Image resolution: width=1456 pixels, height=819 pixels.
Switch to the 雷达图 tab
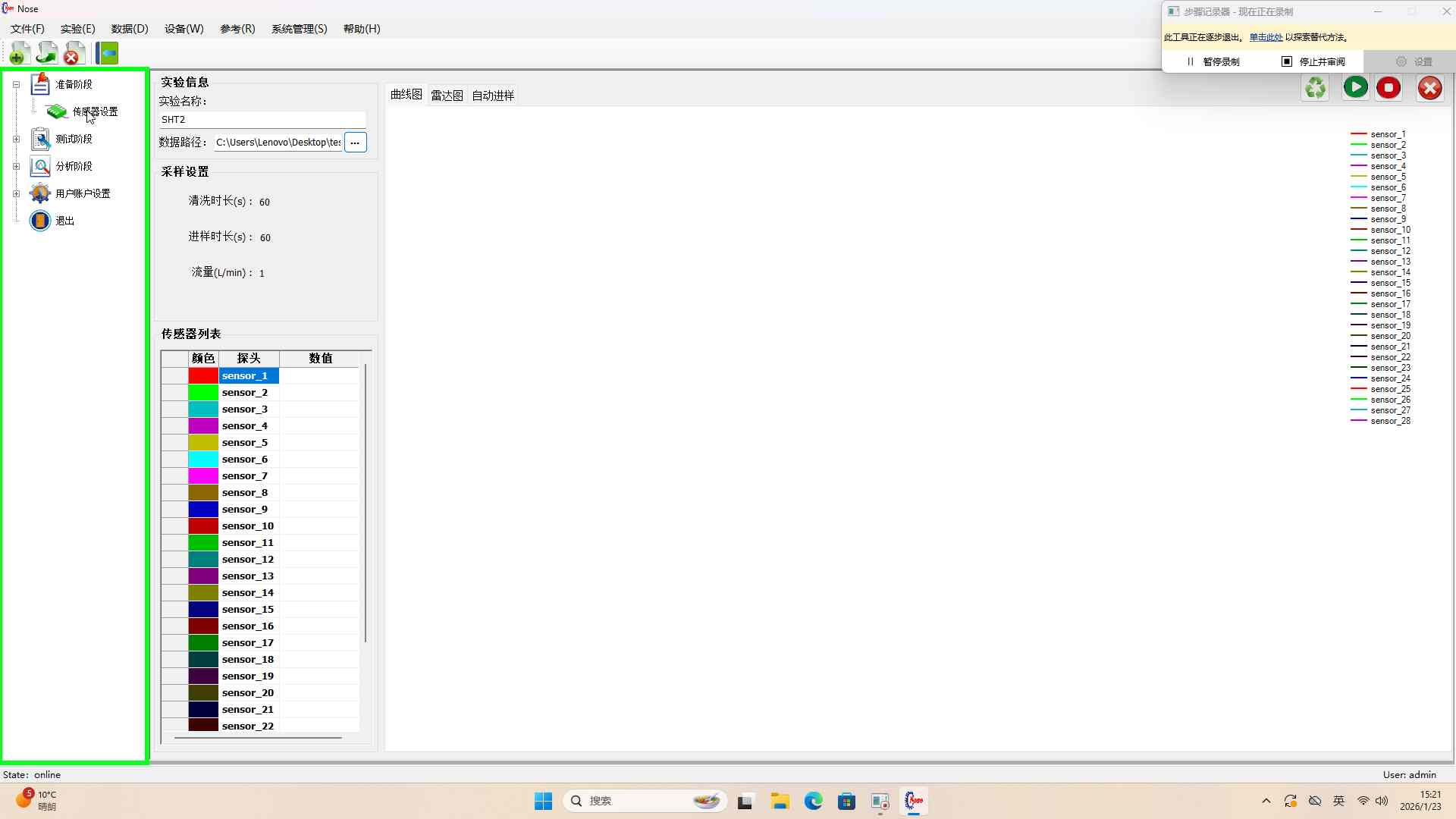(x=447, y=96)
